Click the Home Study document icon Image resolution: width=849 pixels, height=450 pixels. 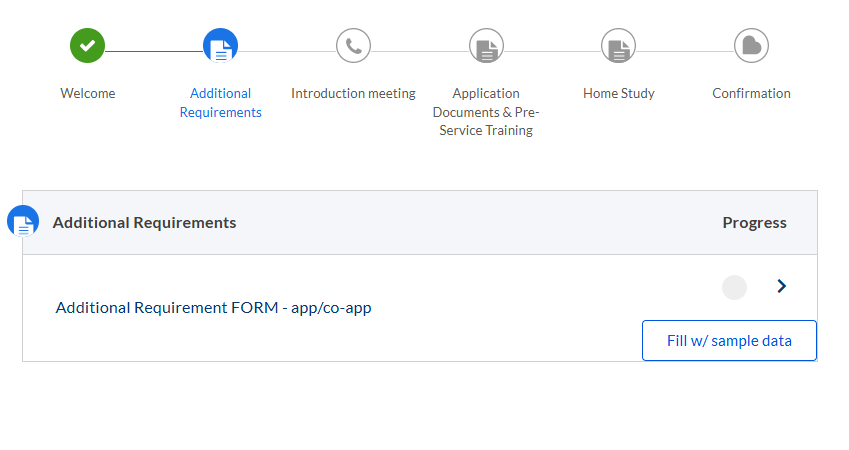coord(618,45)
